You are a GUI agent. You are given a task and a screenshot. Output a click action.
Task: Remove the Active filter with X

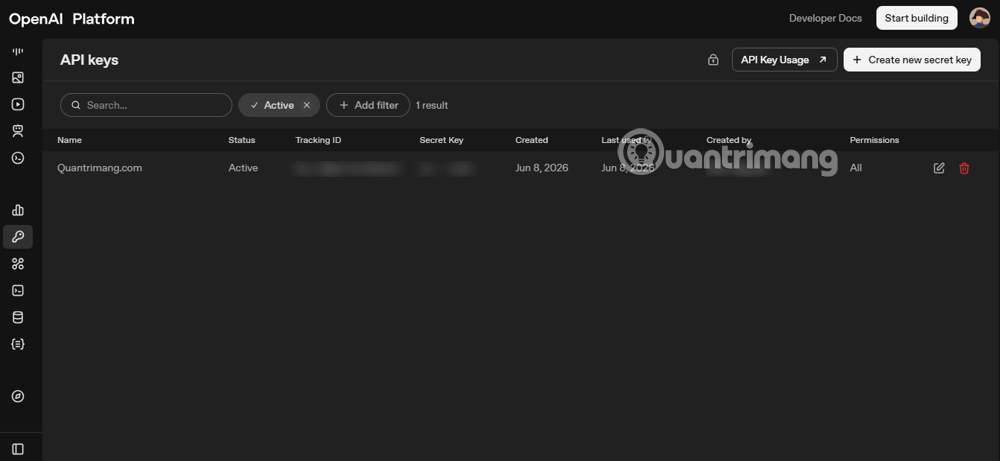tap(307, 105)
